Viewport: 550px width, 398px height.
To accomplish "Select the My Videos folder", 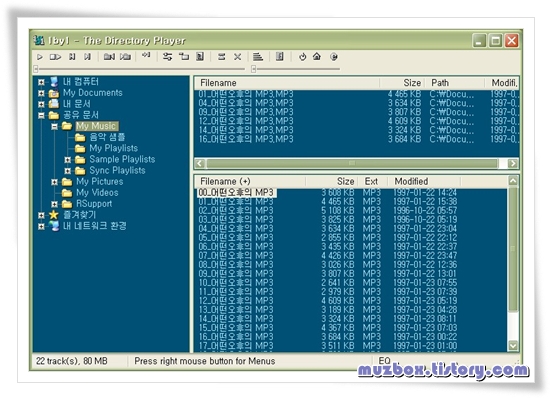I will click(97, 193).
